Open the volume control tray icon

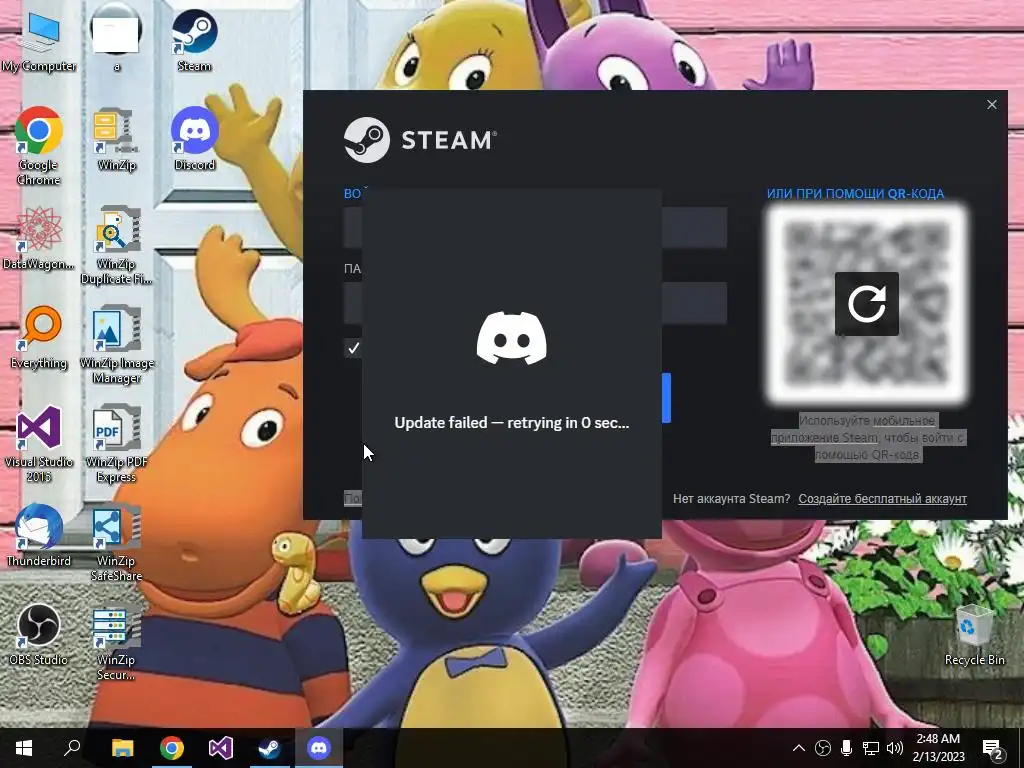point(895,748)
